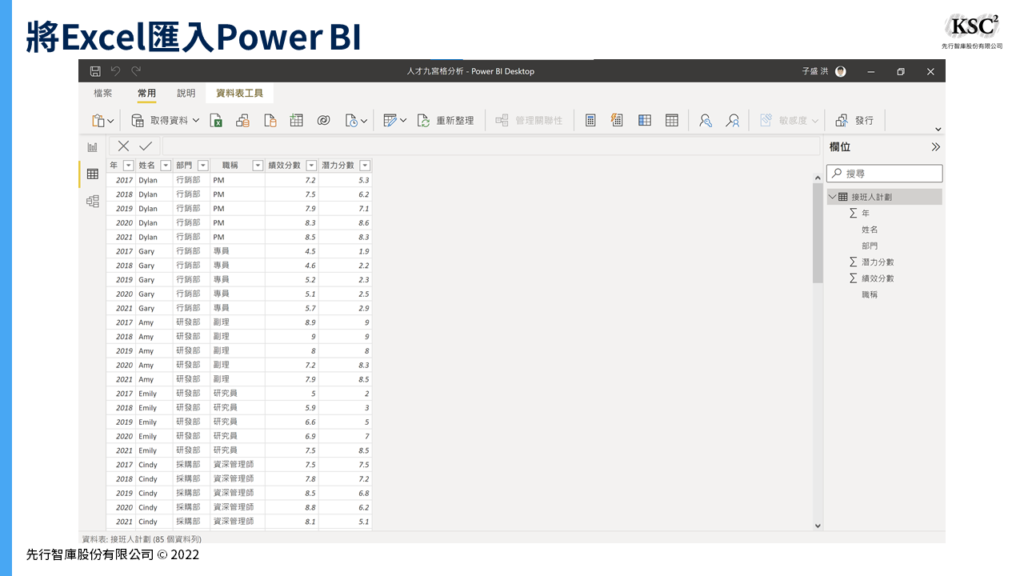Click the New column icon
Viewport: 1024px width, 576px height.
645,120
